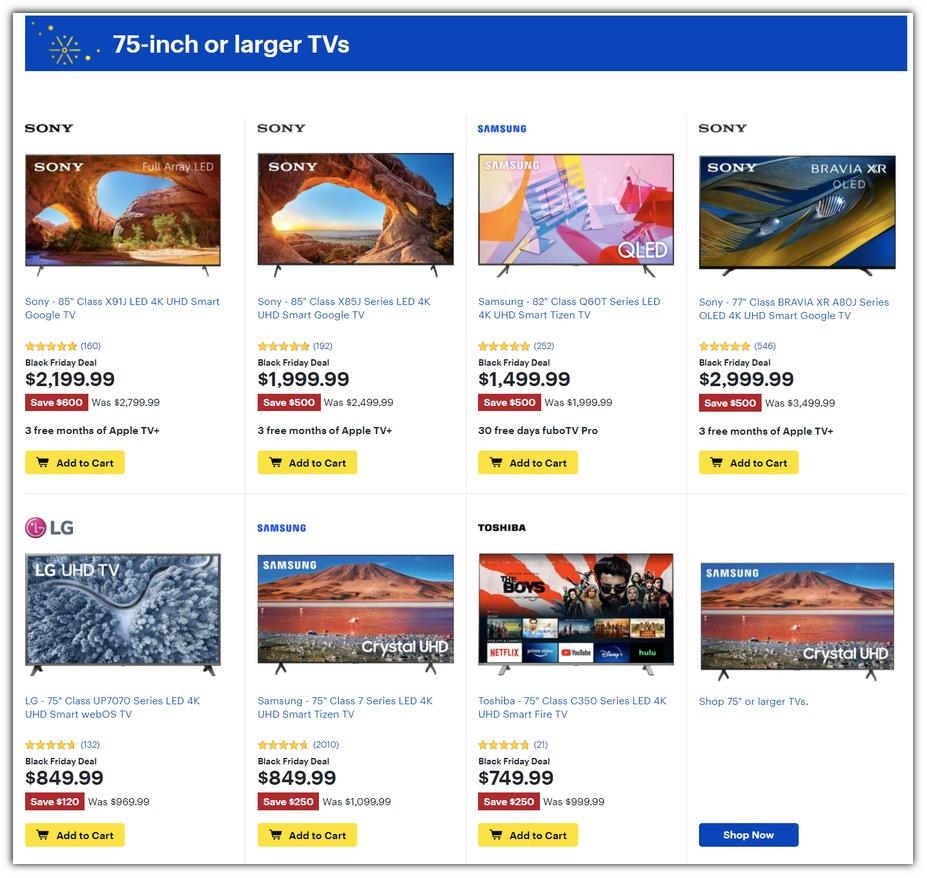Click the Samsung logo above the Q60T TV
The height and width of the screenshot is (878, 927).
pyautogui.click(x=501, y=129)
